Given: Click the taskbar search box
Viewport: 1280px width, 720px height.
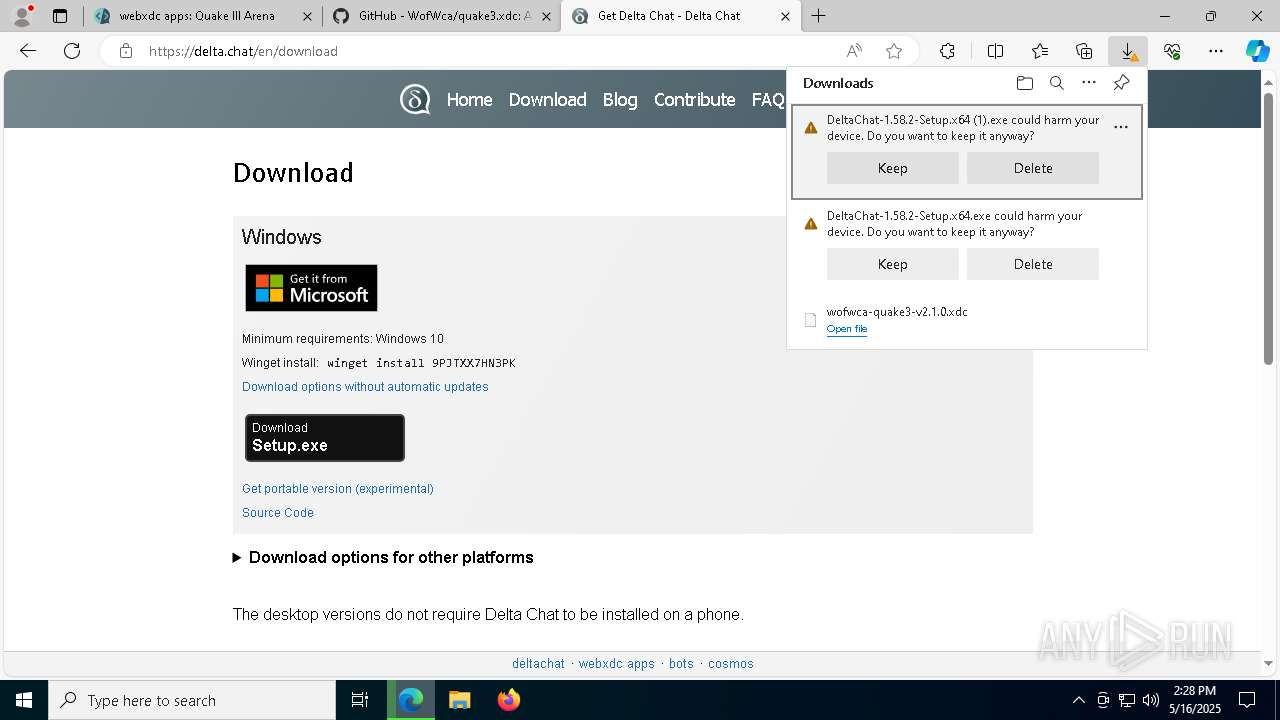Looking at the screenshot, I should [x=192, y=700].
